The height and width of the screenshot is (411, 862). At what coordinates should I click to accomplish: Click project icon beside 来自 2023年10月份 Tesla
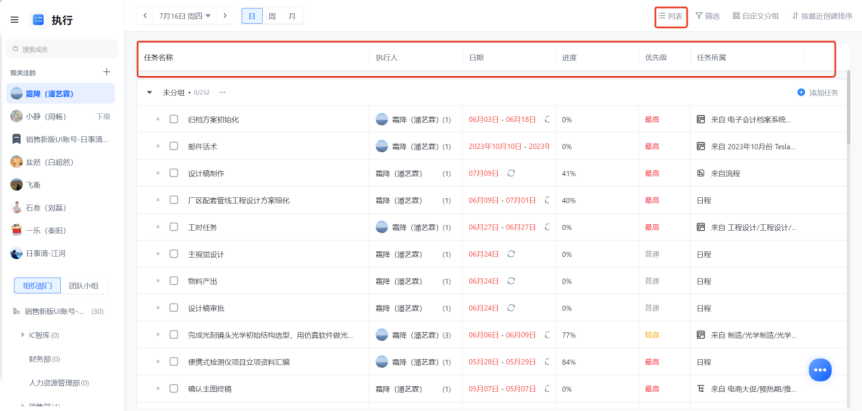pyautogui.click(x=701, y=146)
